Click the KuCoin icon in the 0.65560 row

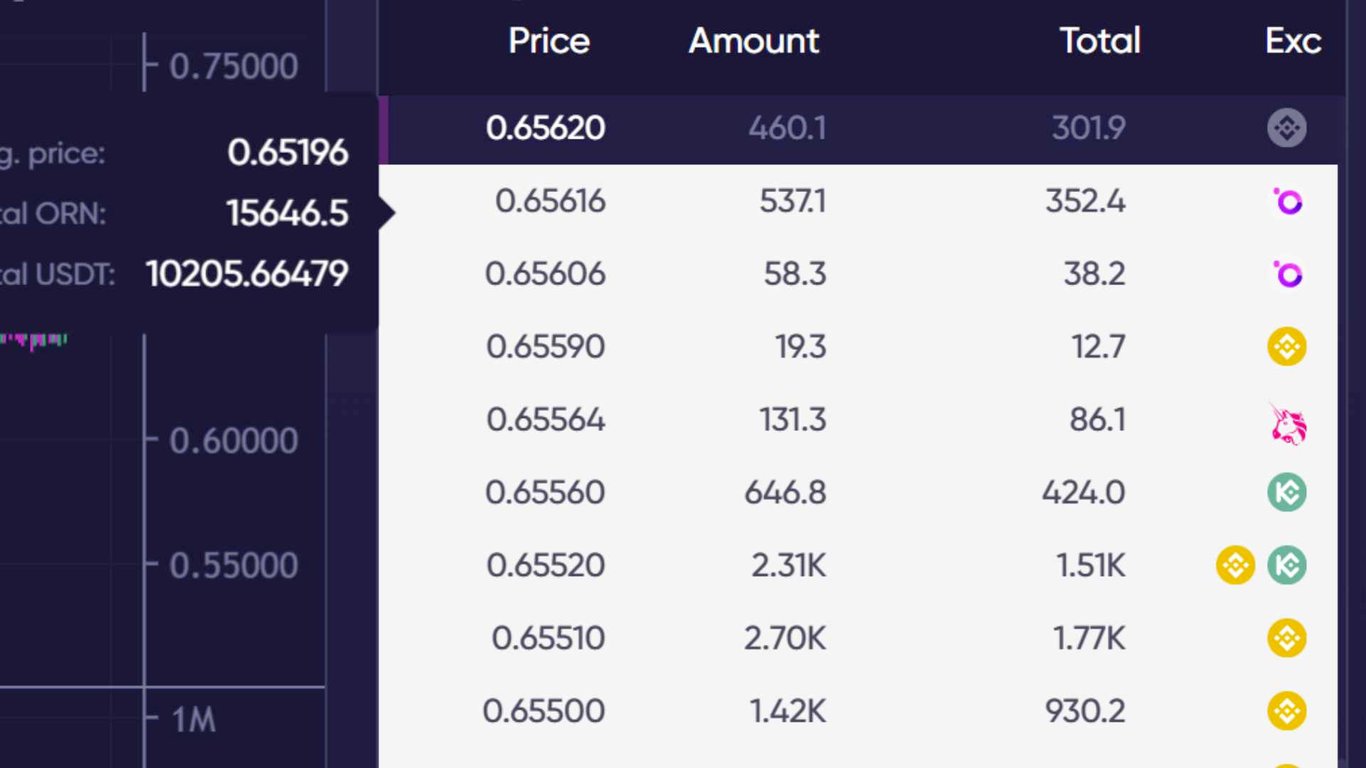1287,492
